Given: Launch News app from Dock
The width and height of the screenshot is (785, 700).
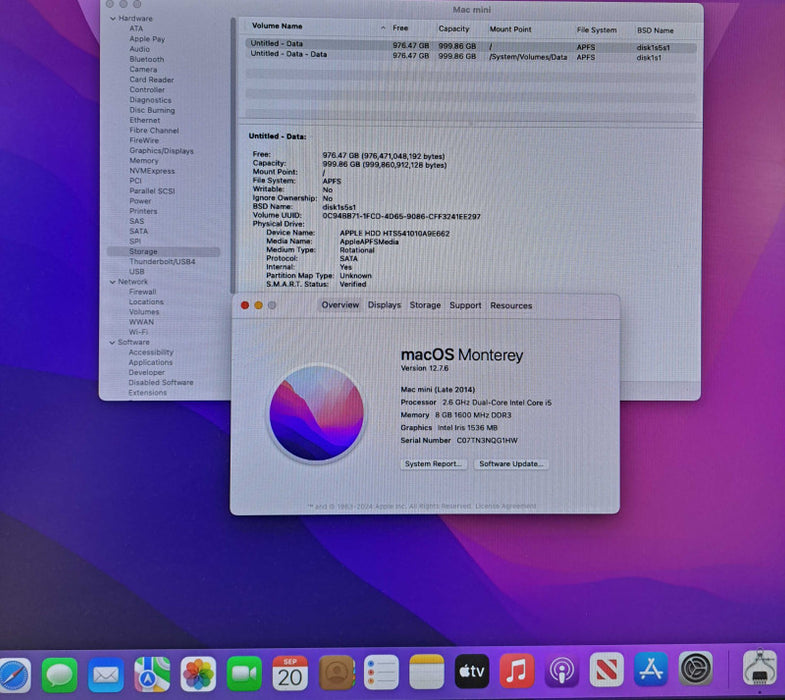Looking at the screenshot, I should coord(606,669).
